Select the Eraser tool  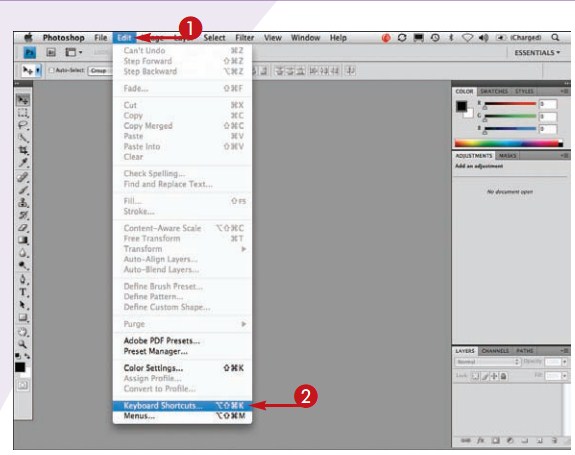click(23, 228)
